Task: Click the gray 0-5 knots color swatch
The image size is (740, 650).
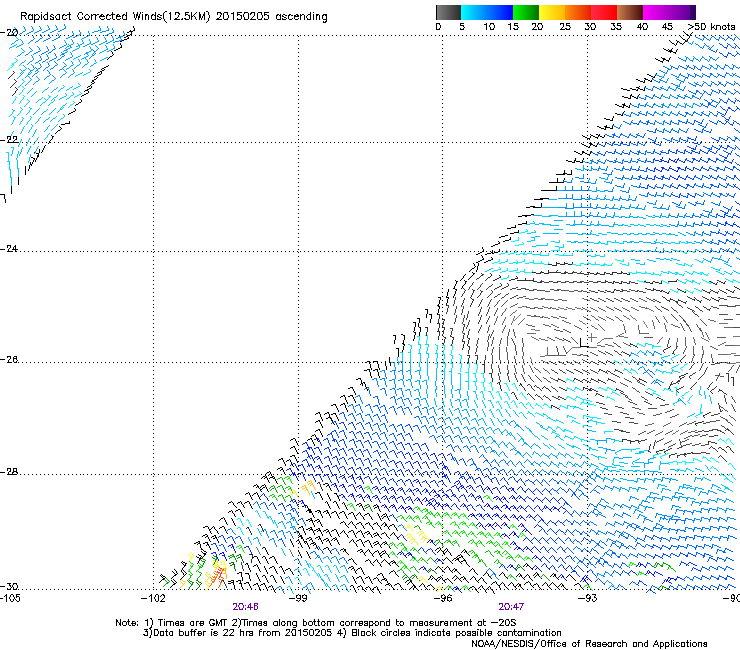Action: coord(448,12)
